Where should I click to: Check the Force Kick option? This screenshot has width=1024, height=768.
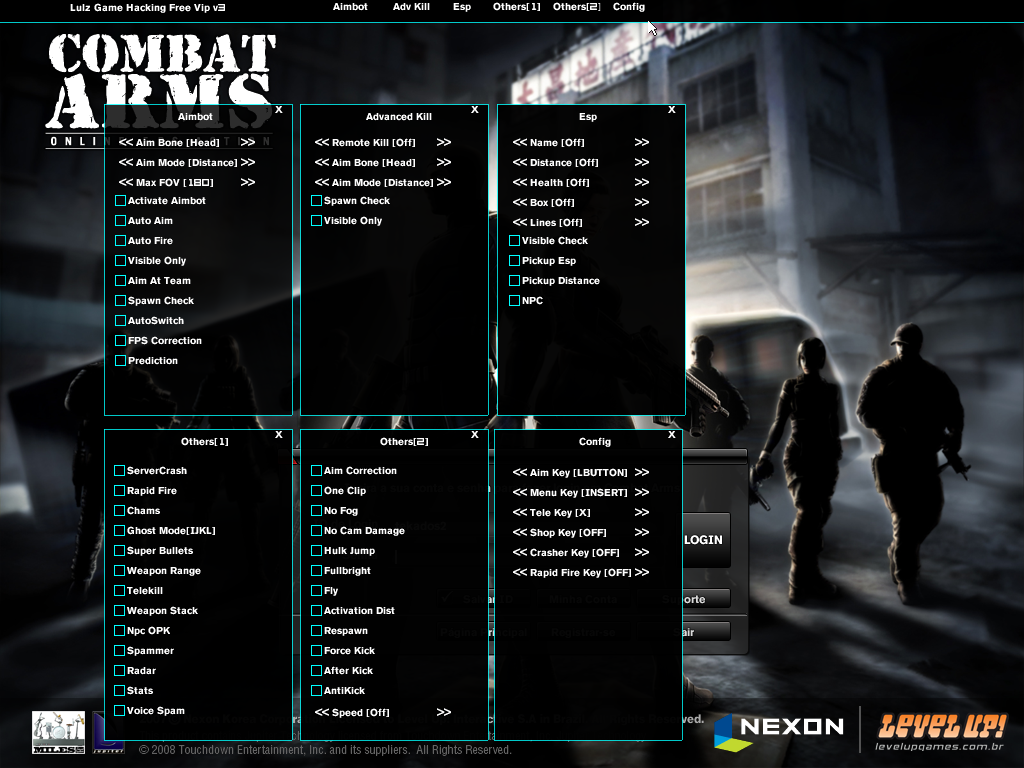[316, 650]
